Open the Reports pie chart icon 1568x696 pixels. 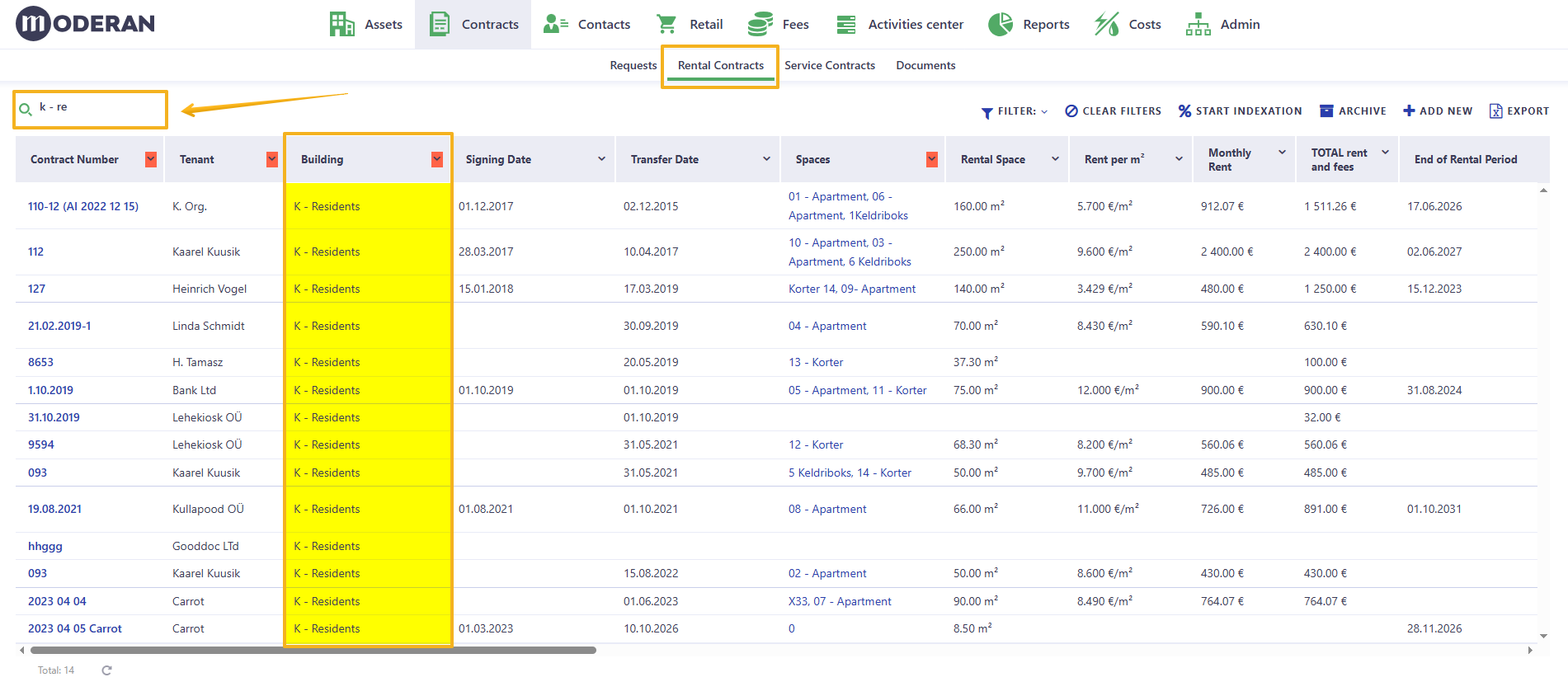[x=1001, y=25]
